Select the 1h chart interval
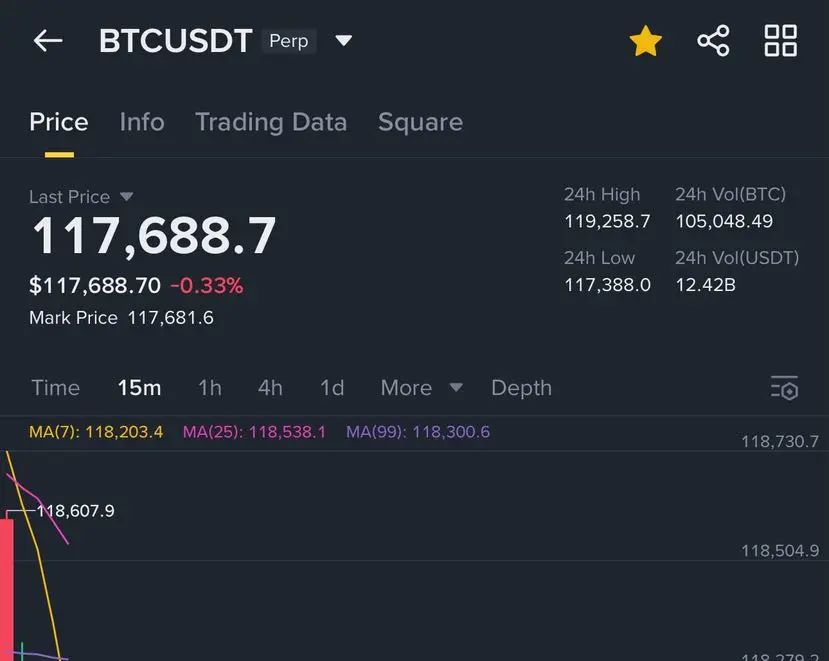Screen dimensions: 829x661 pos(210,388)
